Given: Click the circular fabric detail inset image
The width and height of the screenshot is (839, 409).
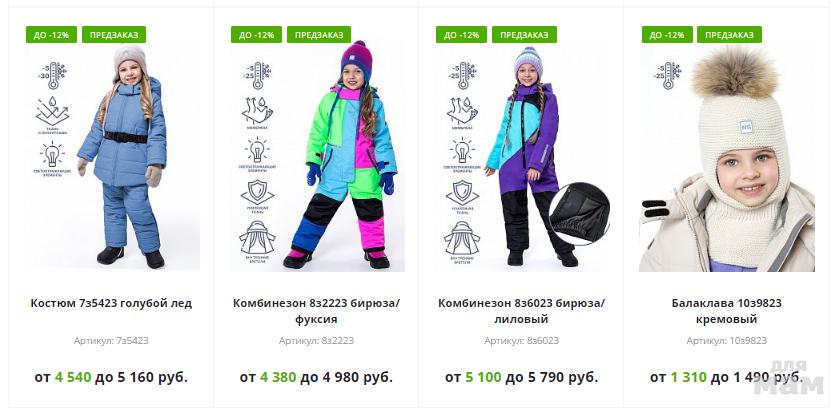Looking at the screenshot, I should [579, 214].
